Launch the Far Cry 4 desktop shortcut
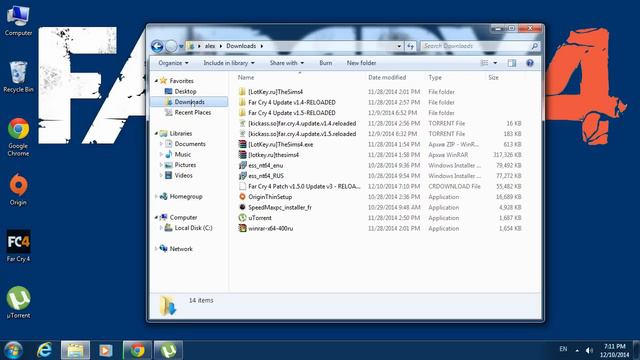The image size is (640, 360). [x=18, y=246]
